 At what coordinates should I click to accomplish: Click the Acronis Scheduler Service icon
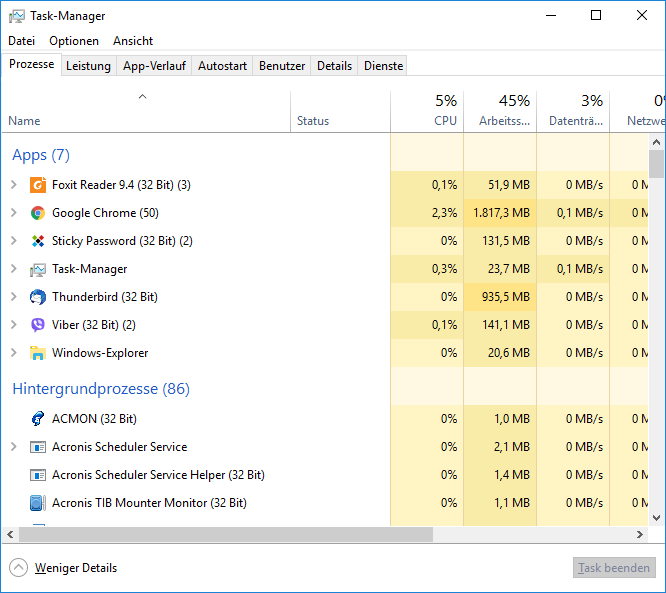click(38, 447)
